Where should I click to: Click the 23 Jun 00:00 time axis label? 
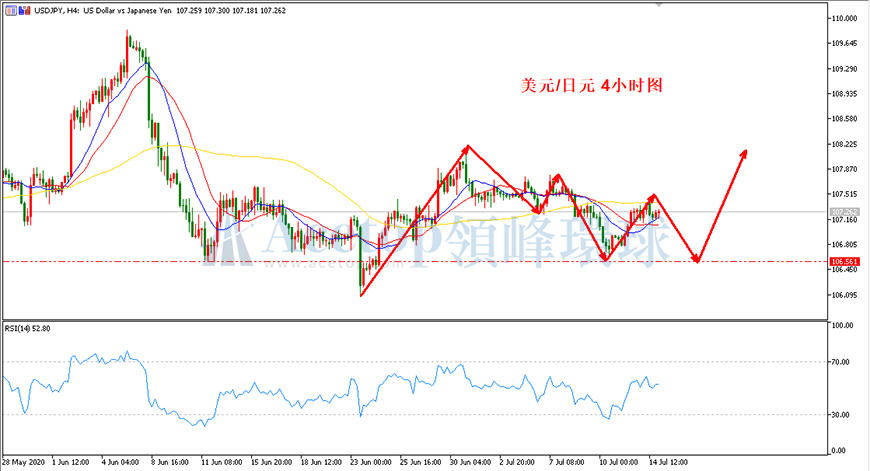click(371, 462)
